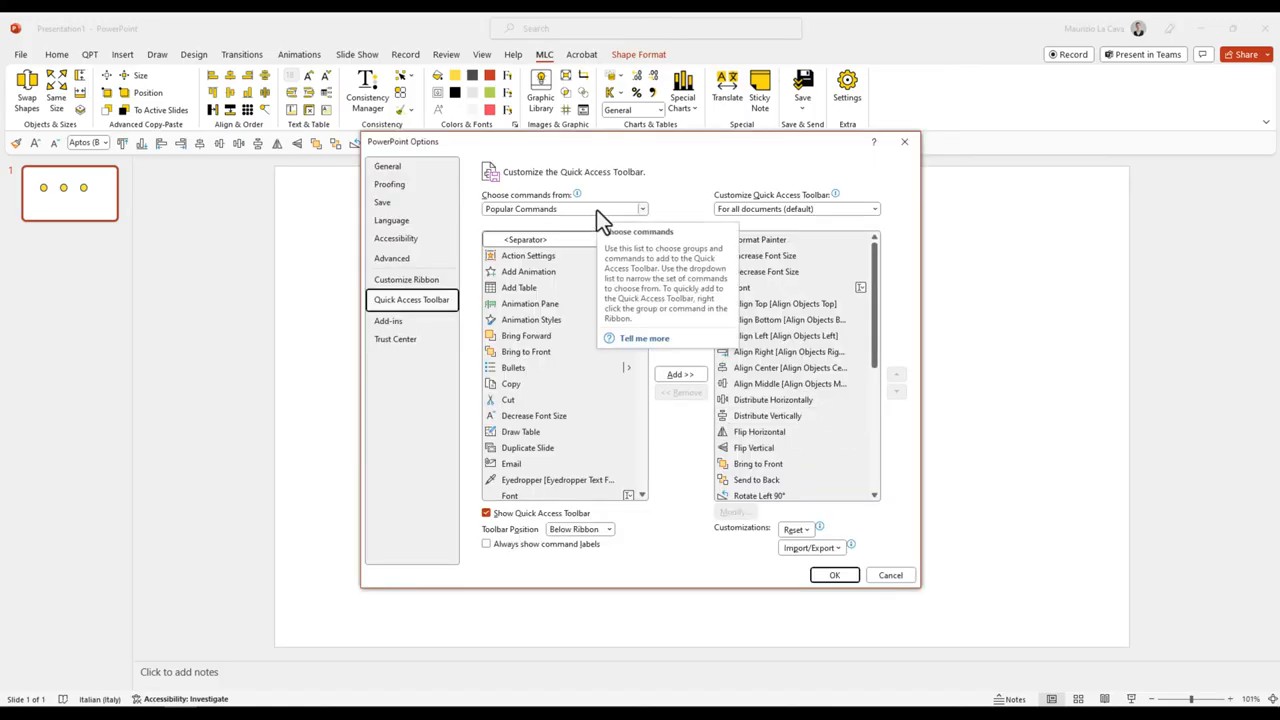Switch to the Shape Format tab
The width and height of the screenshot is (1280, 720).
click(638, 54)
